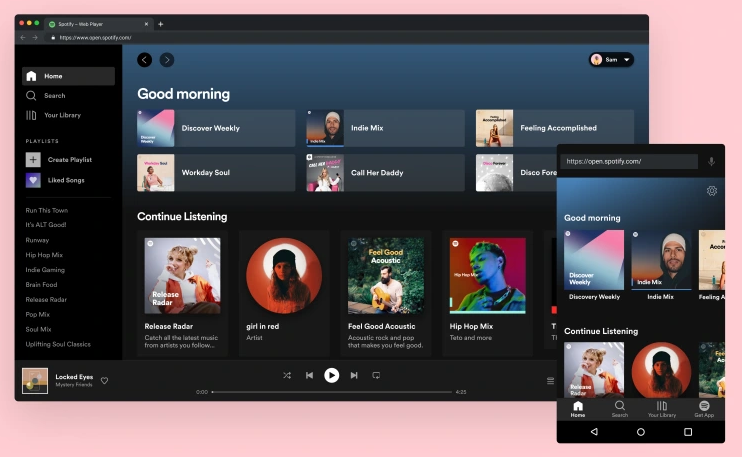Click desktop browser address bar URL
This screenshot has width=742, height=457.
coord(96,37)
